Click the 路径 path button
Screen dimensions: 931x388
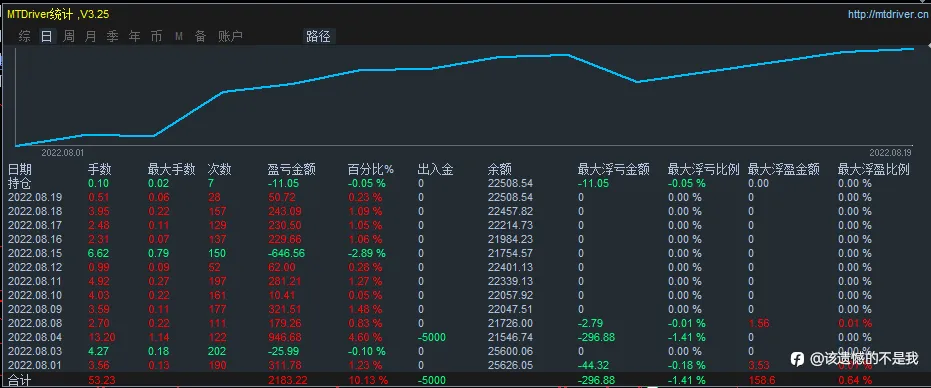[318, 37]
